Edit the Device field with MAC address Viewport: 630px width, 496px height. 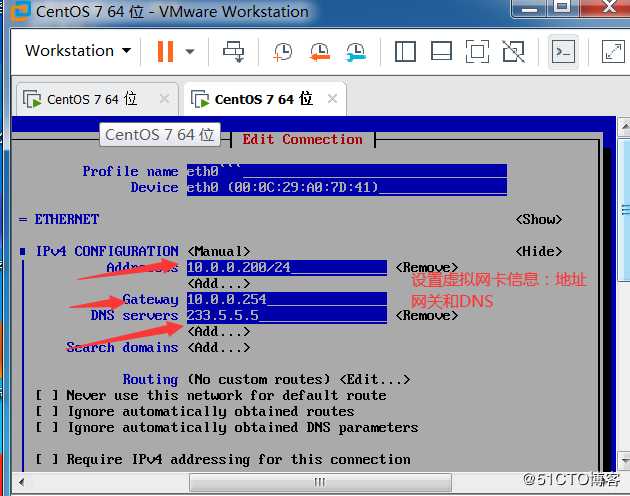click(x=347, y=187)
